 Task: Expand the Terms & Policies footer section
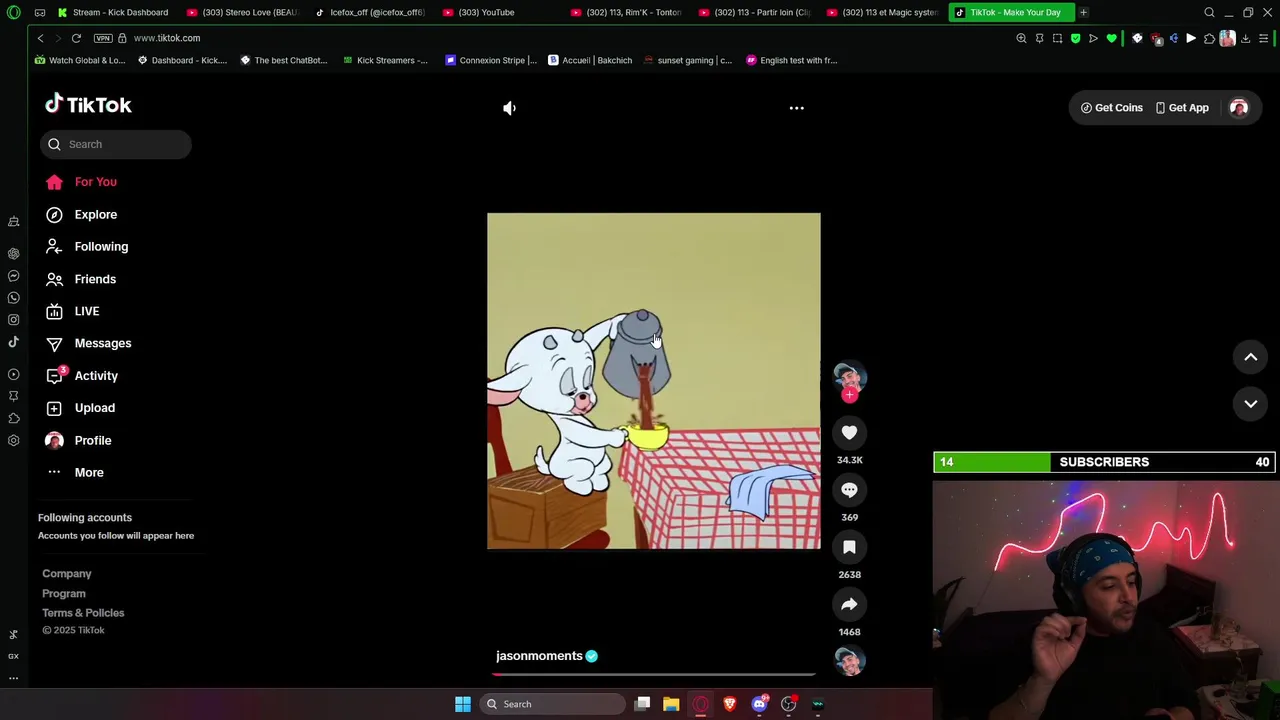(x=83, y=613)
